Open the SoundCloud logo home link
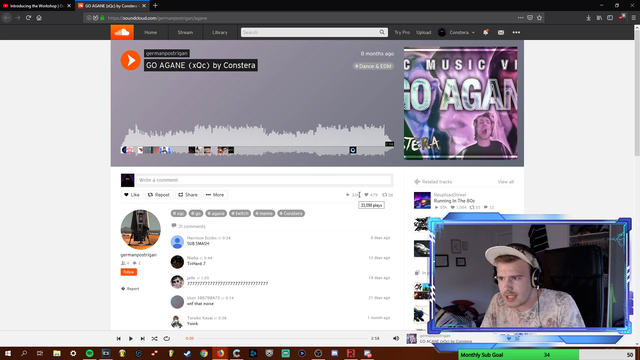 [122, 32]
